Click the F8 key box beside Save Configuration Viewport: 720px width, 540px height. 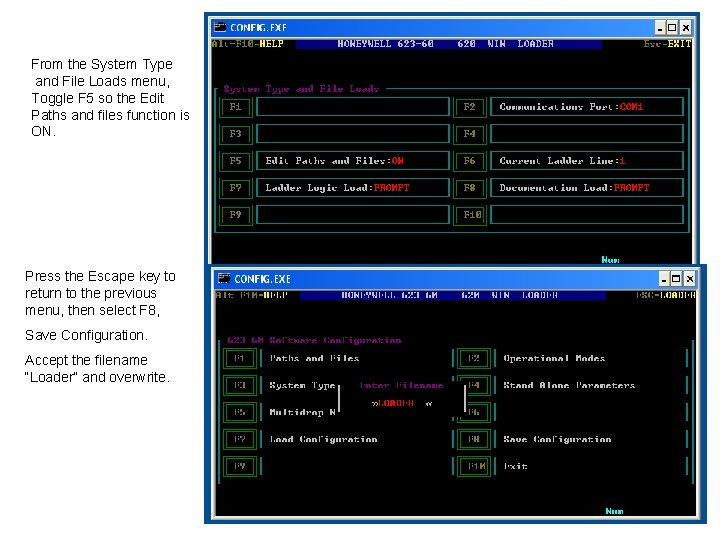tap(473, 439)
